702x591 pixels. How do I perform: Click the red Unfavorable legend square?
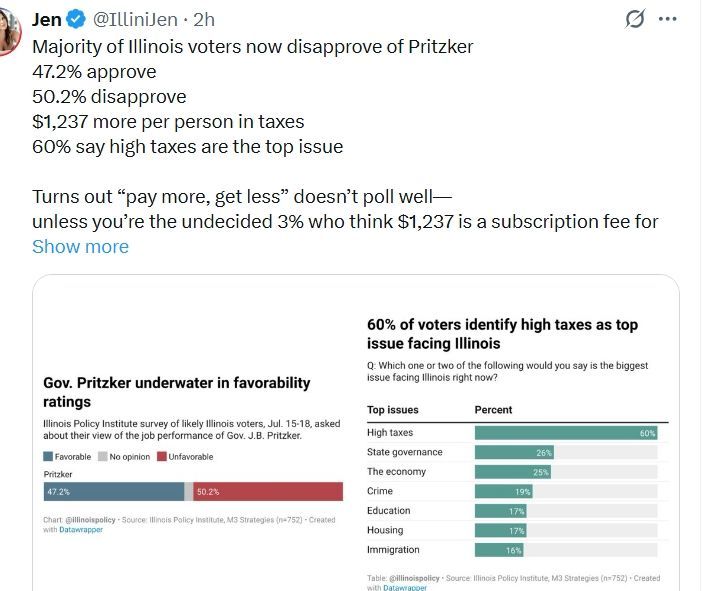point(162,456)
